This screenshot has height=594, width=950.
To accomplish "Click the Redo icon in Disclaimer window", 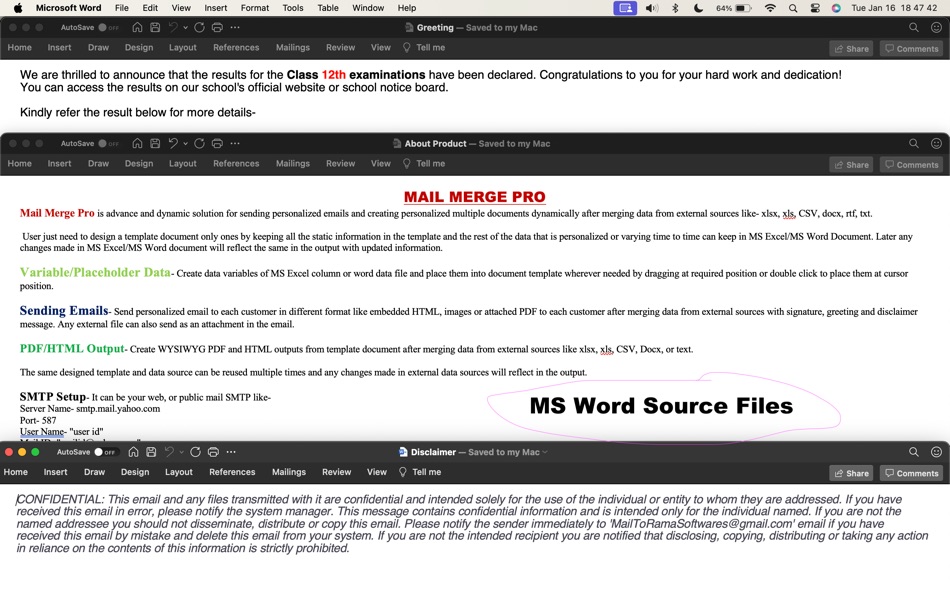I will [196, 452].
